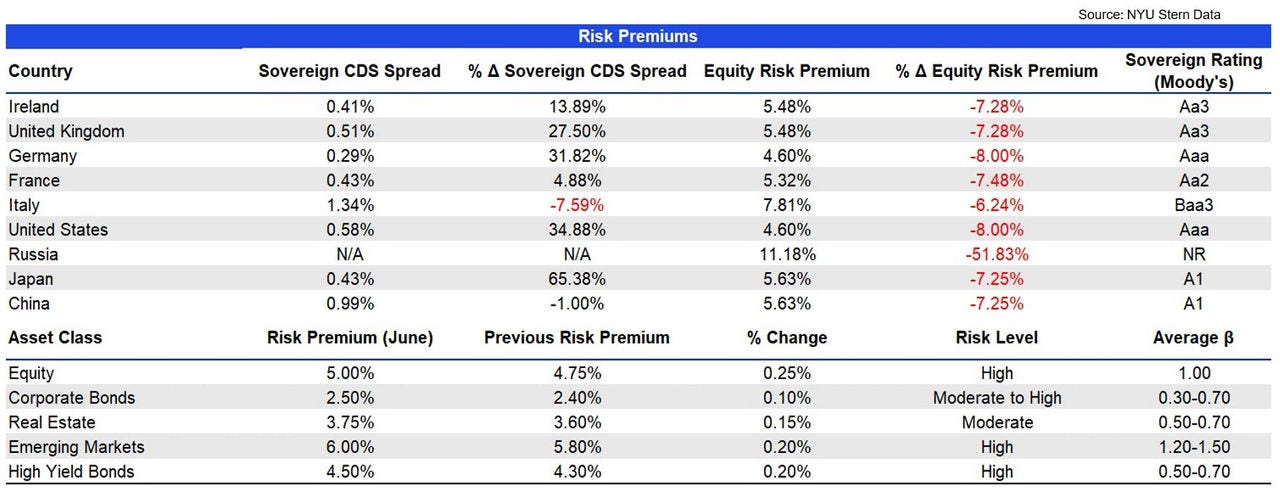
Task: Select Corporate Bonds' Moderate to High risk level
Action: click(x=996, y=398)
